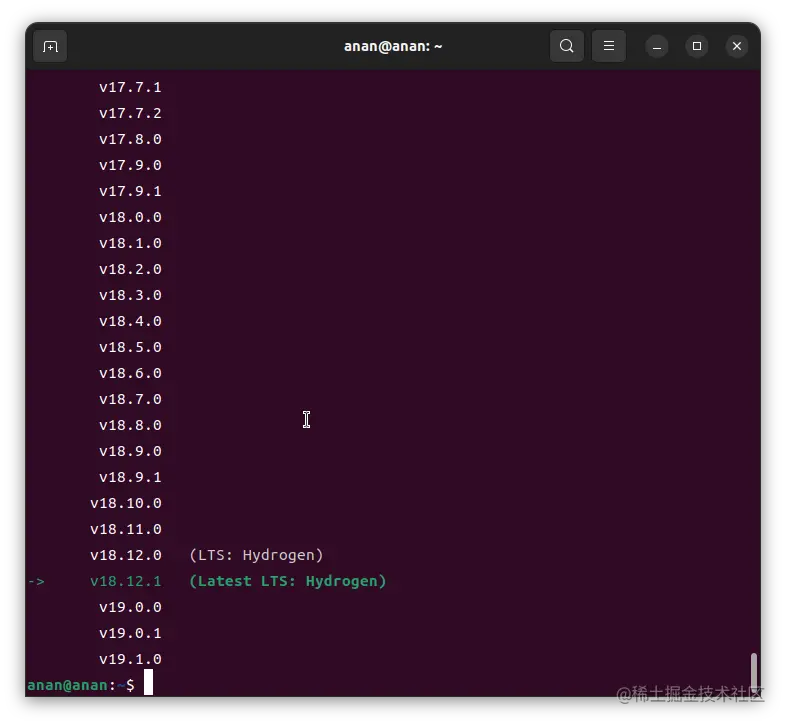
Task: Click the terminal scrollbar thumb
Action: point(754,671)
